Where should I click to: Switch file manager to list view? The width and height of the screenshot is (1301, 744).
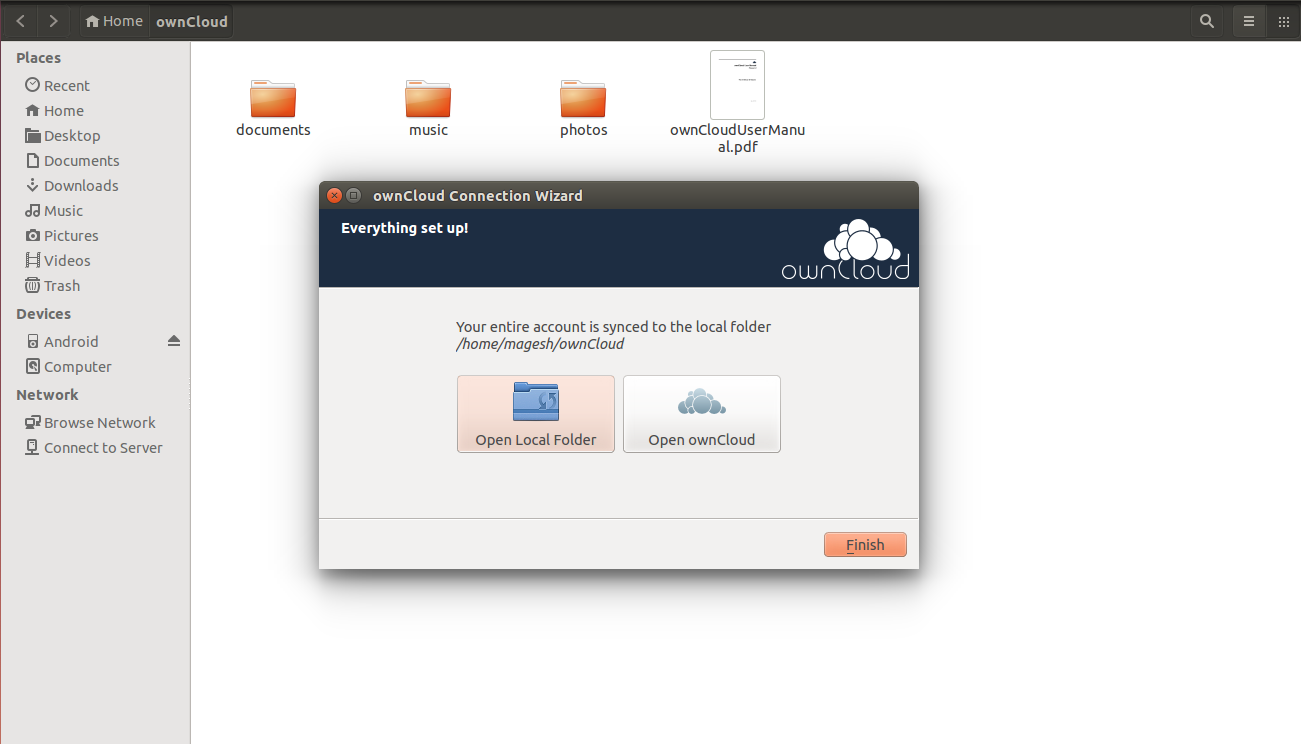point(1248,21)
